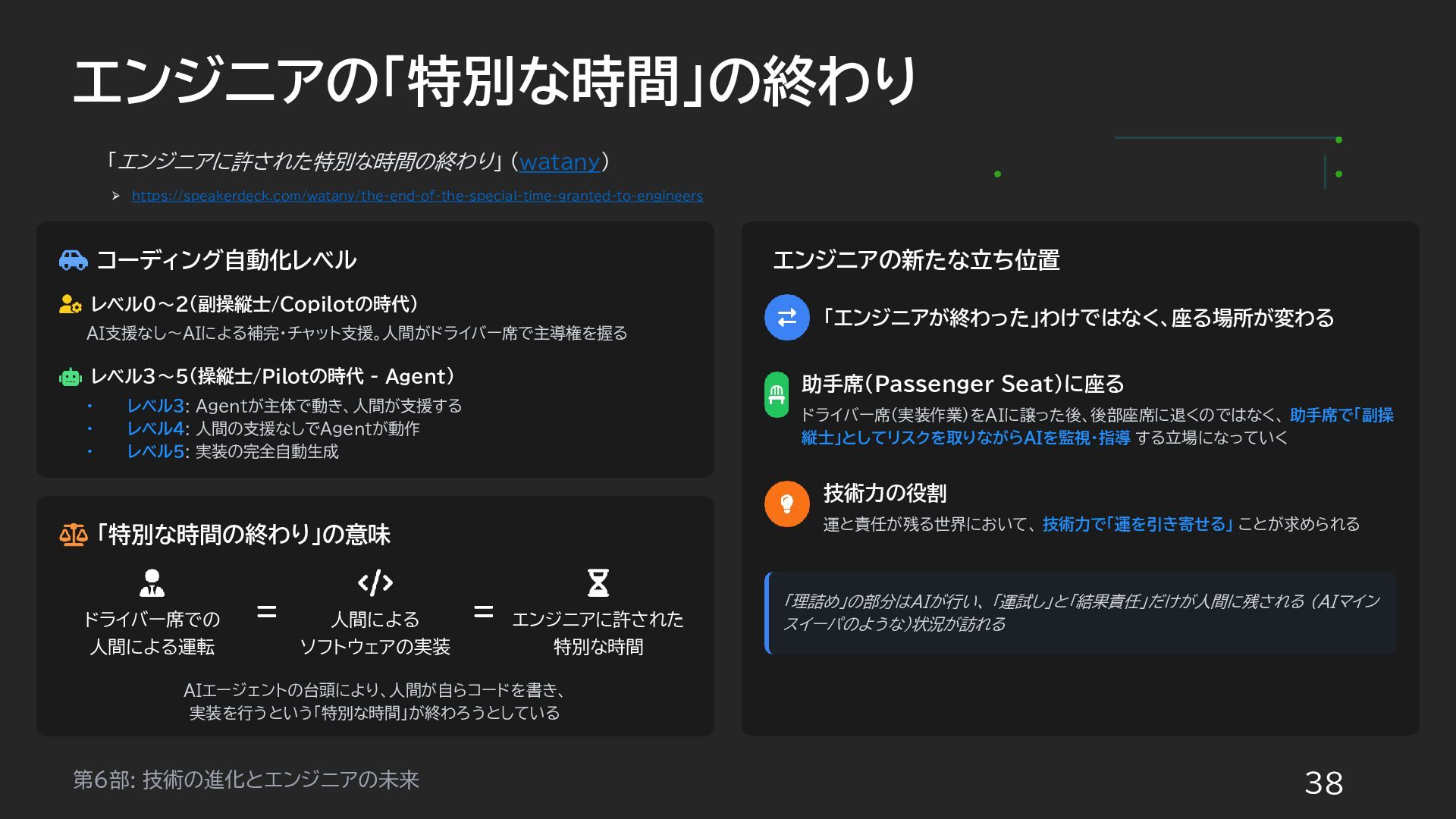Click the arrow bullet before the URL
The width and height of the screenshot is (1456, 819).
click(x=116, y=196)
